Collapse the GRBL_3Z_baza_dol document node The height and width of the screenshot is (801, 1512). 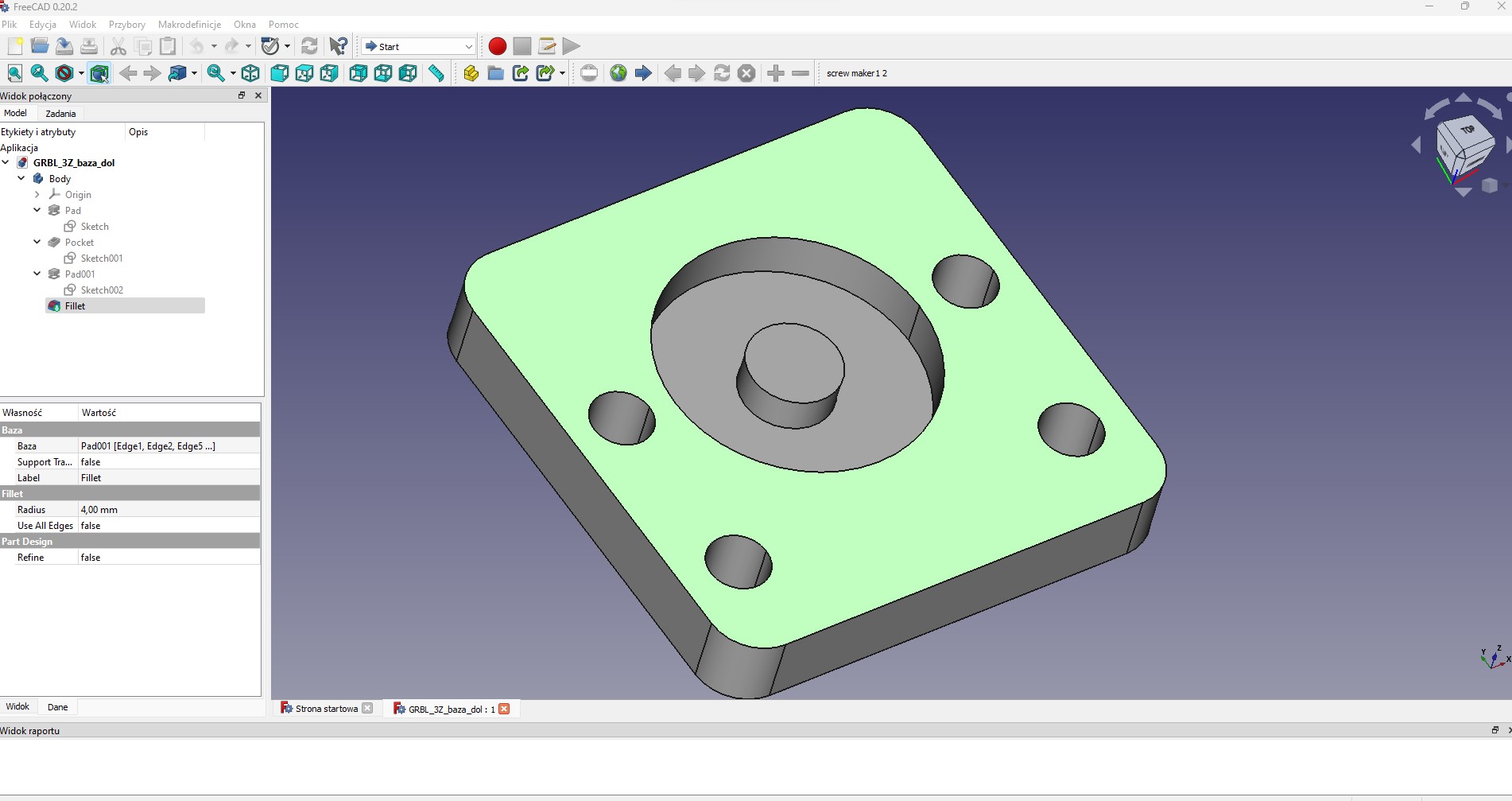click(x=6, y=162)
